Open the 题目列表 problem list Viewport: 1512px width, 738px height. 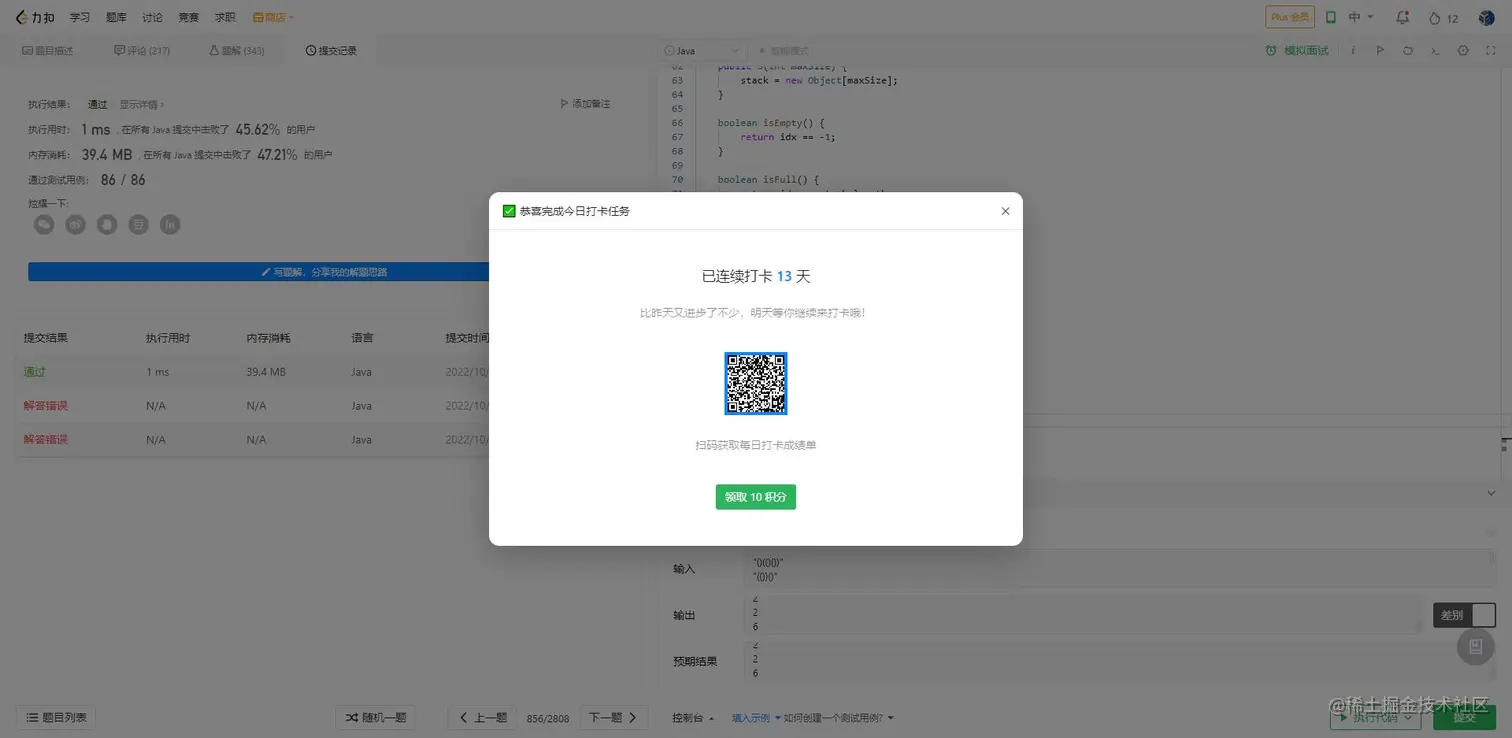tap(55, 717)
